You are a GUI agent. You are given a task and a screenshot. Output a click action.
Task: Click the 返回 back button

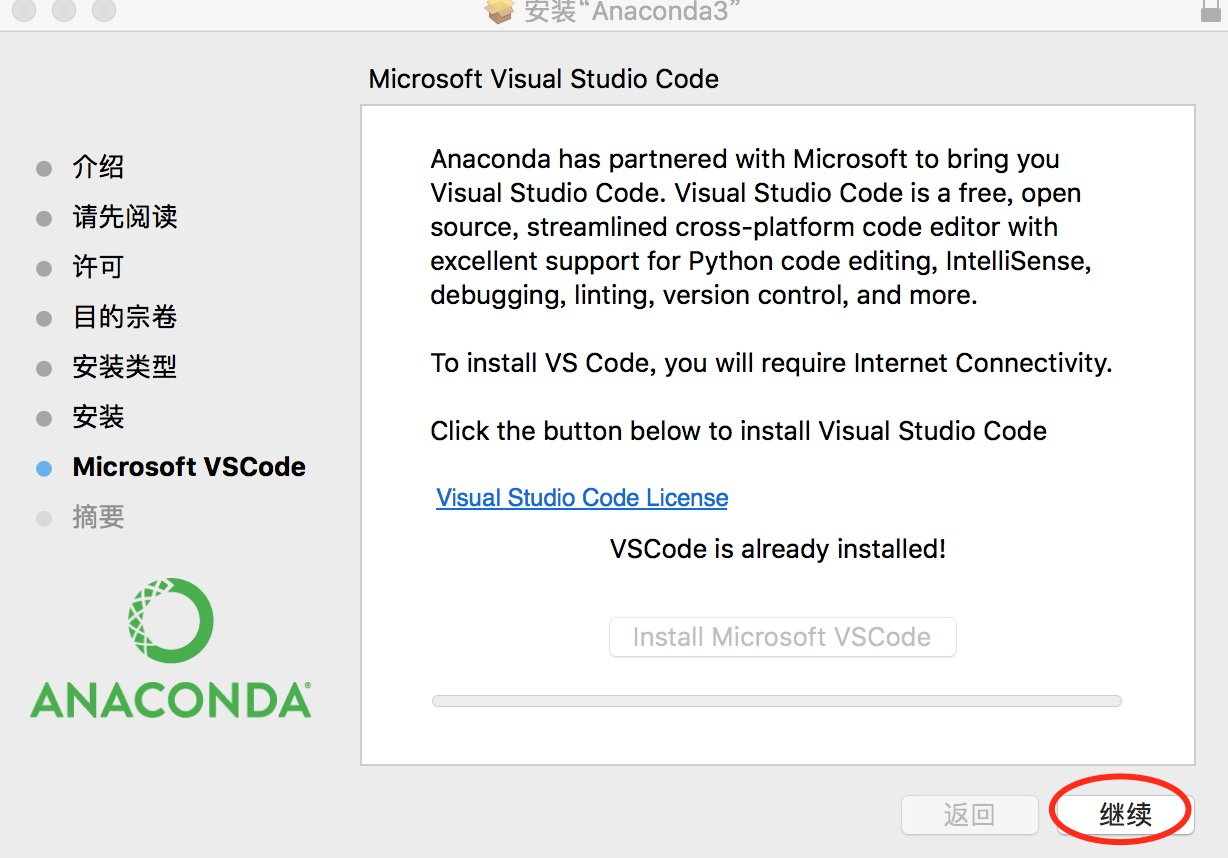pyautogui.click(x=968, y=815)
